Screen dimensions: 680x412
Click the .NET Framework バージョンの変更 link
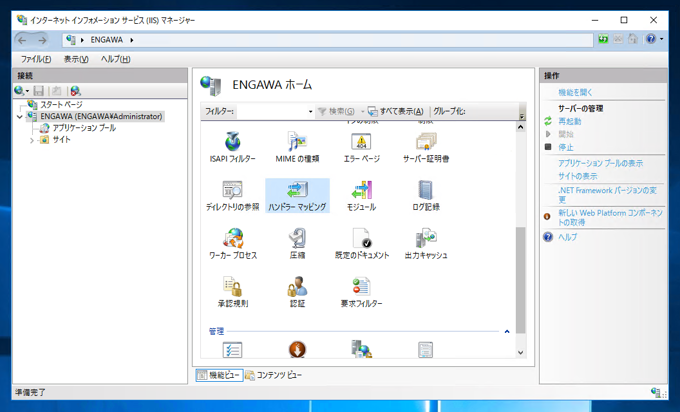(607, 195)
